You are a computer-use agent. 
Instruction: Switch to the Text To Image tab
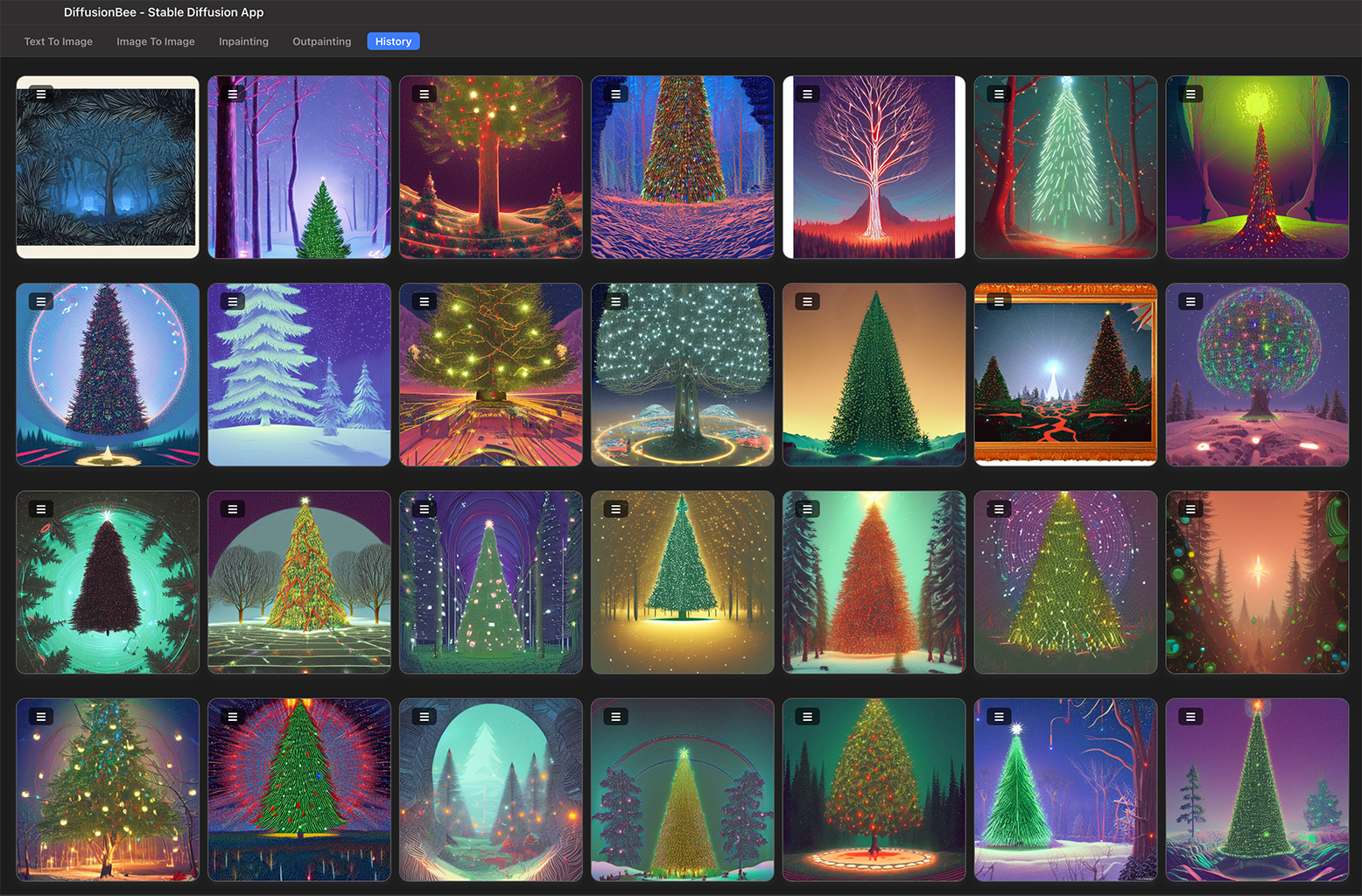click(x=58, y=41)
